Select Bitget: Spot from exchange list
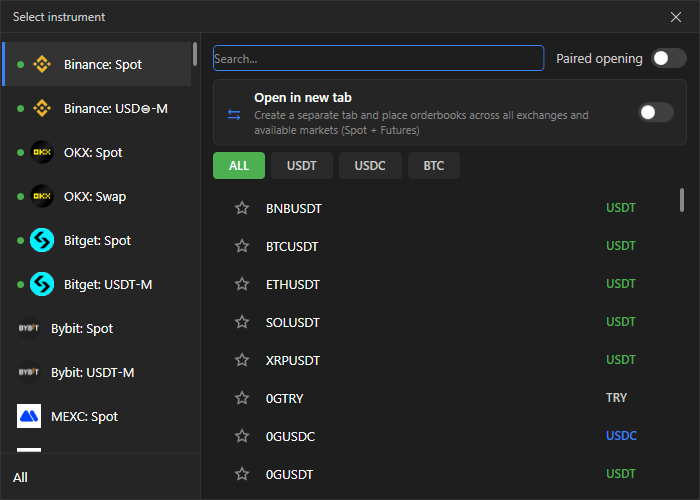 click(x=97, y=240)
